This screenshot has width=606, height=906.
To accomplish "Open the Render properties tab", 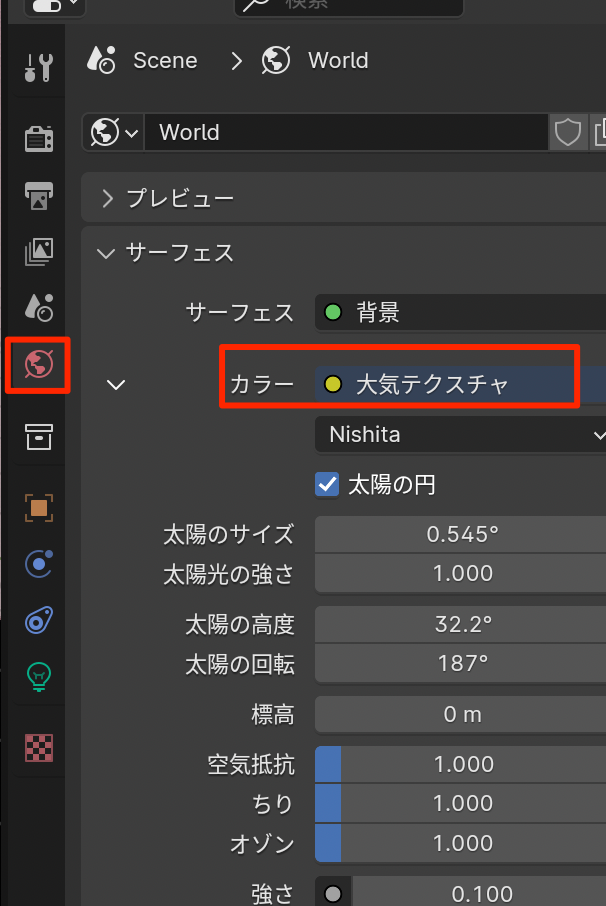I will tap(38, 138).
